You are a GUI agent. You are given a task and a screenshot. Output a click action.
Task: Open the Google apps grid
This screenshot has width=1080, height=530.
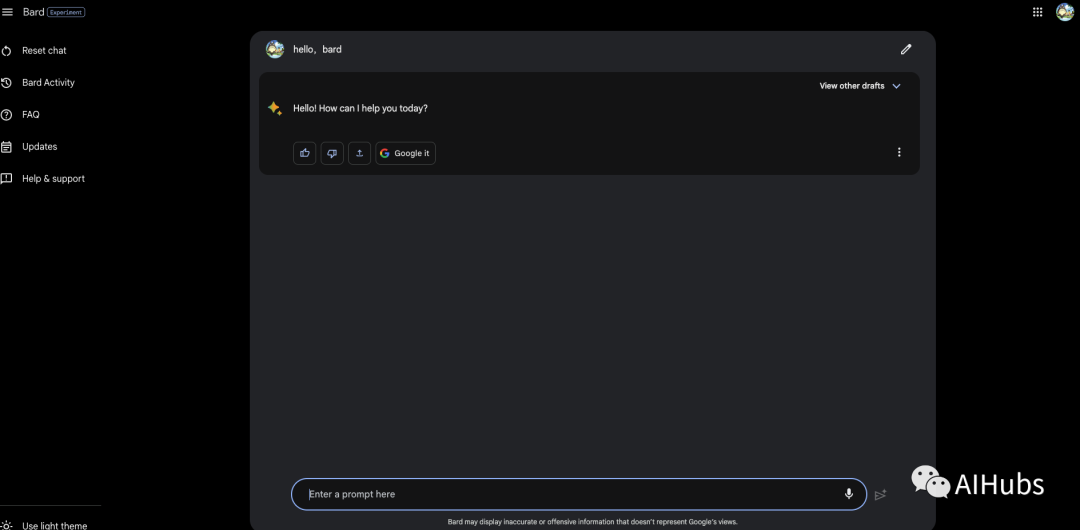point(1037,12)
